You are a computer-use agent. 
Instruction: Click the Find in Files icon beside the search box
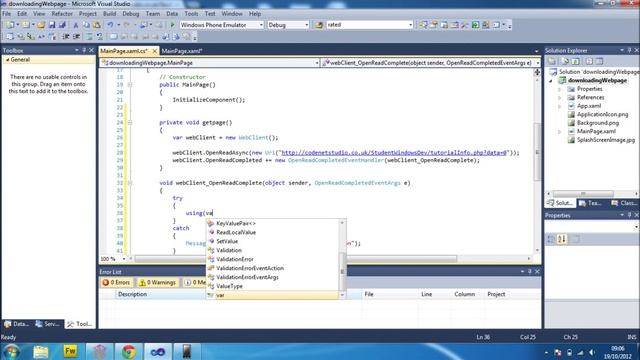(319, 25)
